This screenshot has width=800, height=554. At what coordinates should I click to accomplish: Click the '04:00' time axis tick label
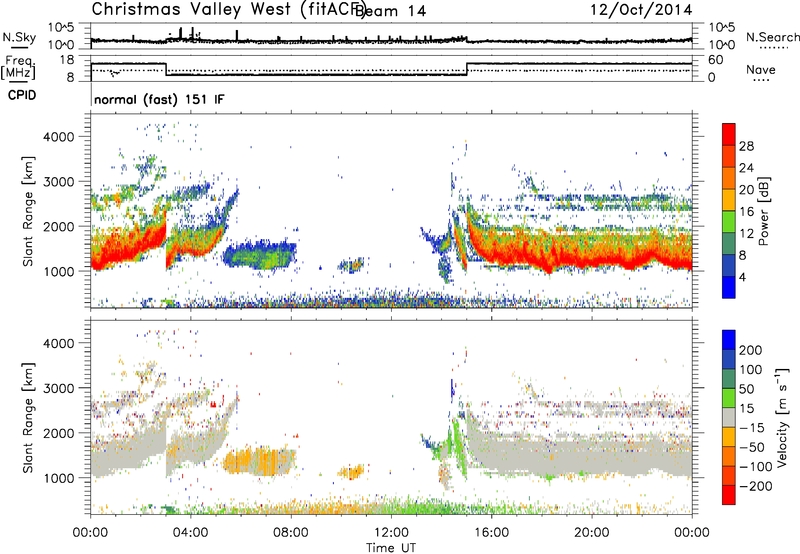(x=190, y=533)
